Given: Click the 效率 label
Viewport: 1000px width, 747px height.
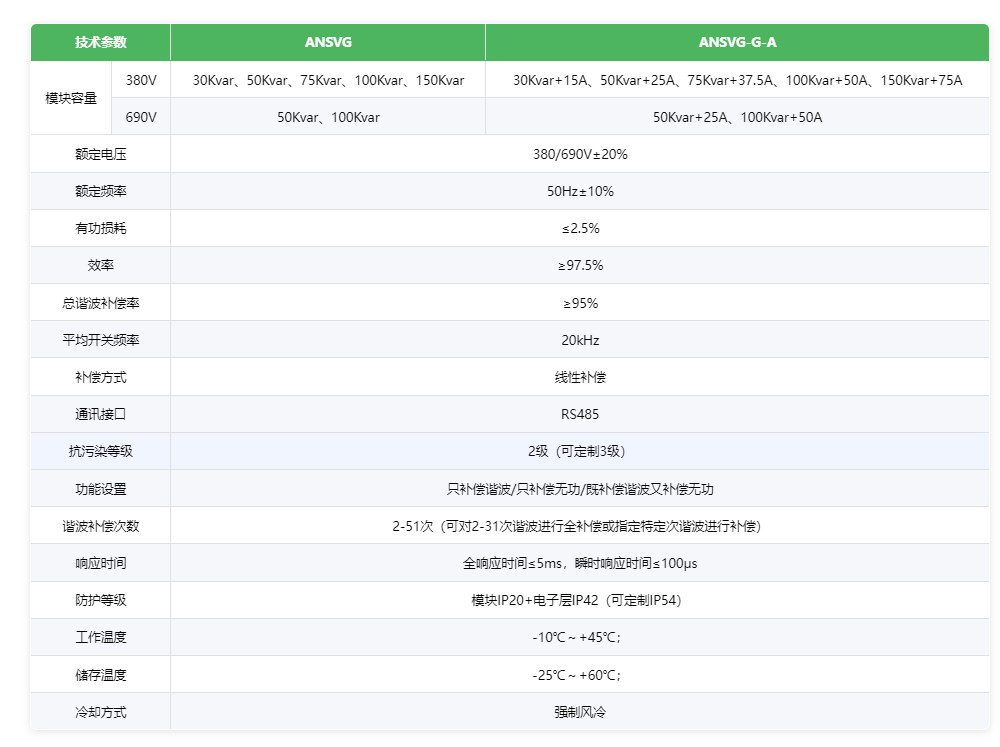Looking at the screenshot, I should tap(101, 265).
